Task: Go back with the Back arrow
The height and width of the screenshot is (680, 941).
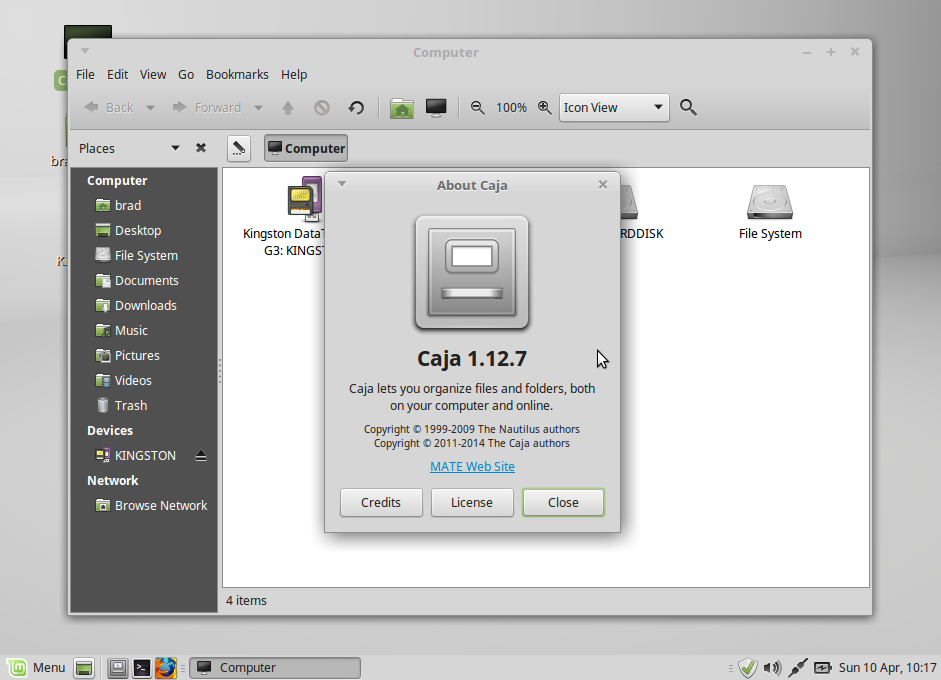Action: [x=109, y=107]
